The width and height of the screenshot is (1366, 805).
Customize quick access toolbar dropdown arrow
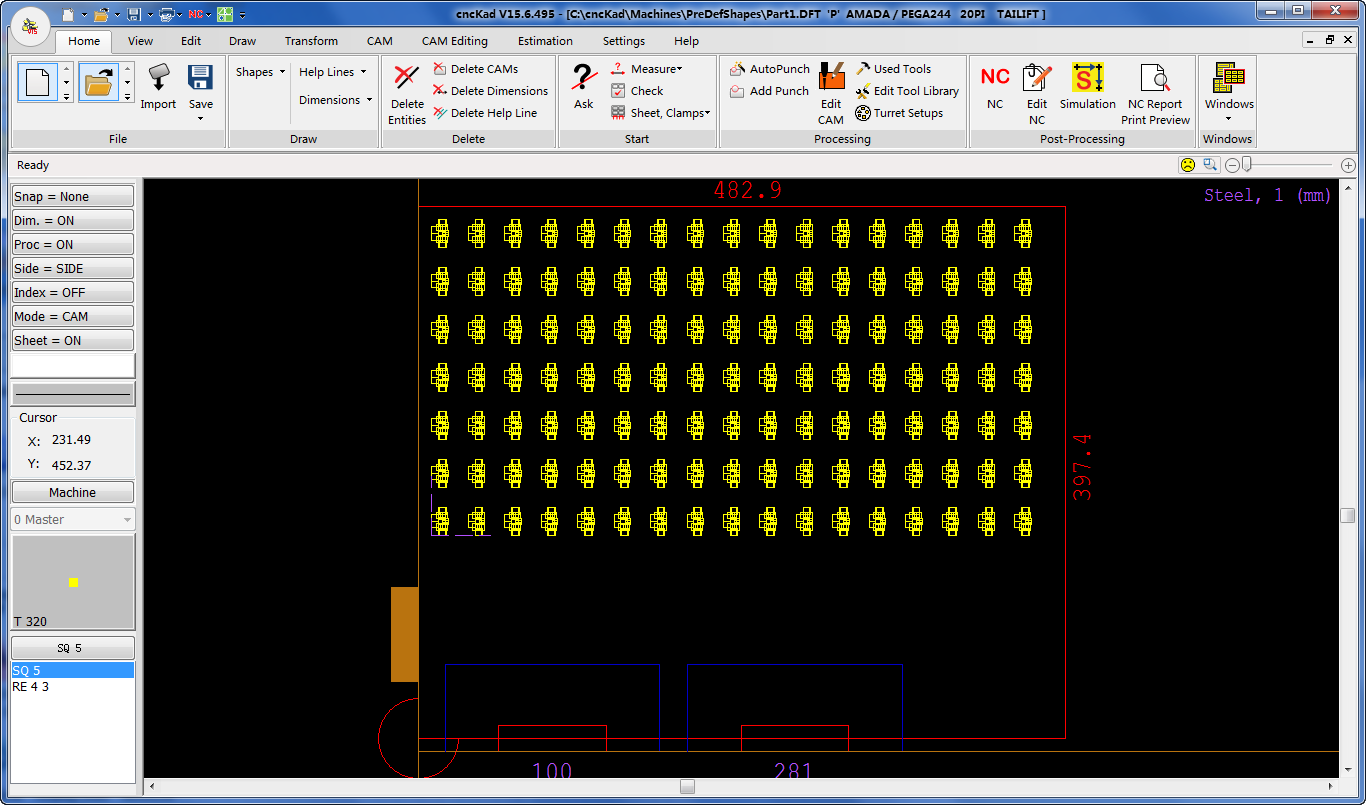(x=243, y=15)
